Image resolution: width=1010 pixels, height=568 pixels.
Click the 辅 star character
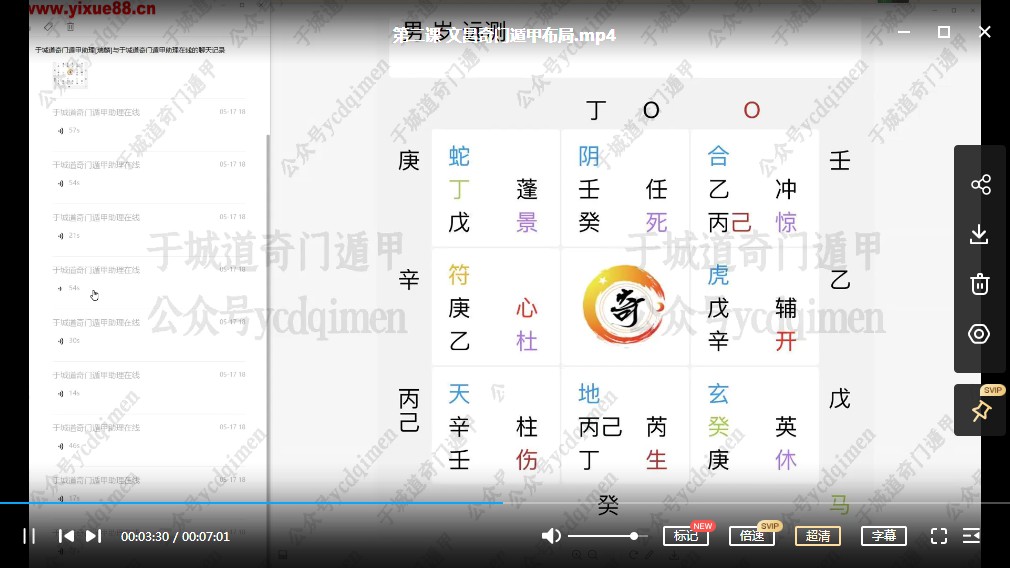tap(786, 308)
